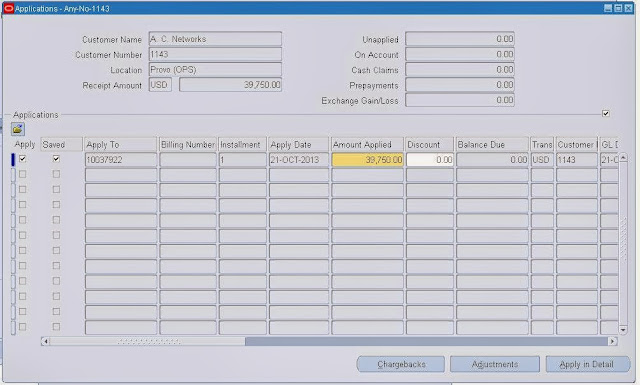Click the folder icon under Applications

(18, 129)
